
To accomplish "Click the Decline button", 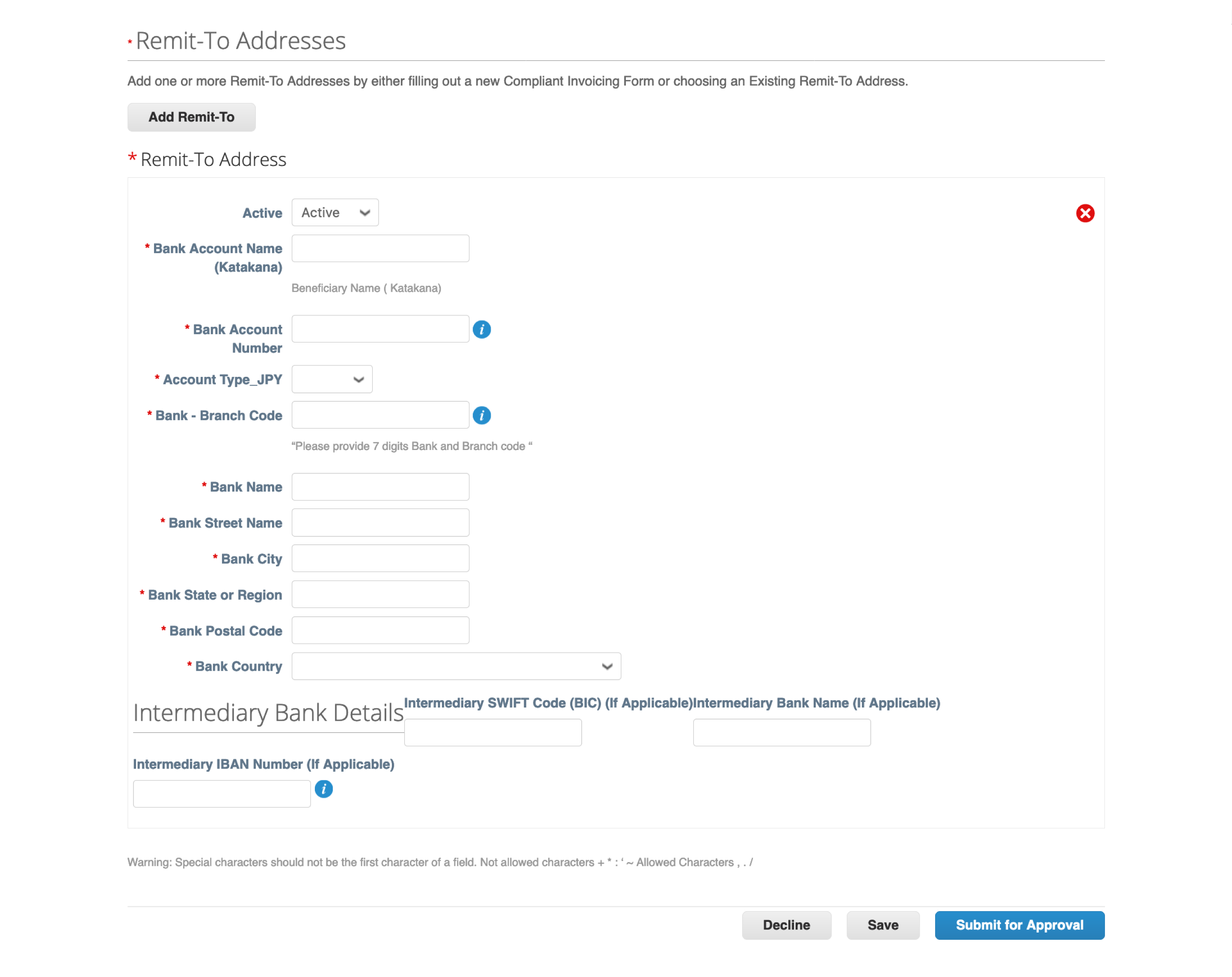I will (x=786, y=925).
